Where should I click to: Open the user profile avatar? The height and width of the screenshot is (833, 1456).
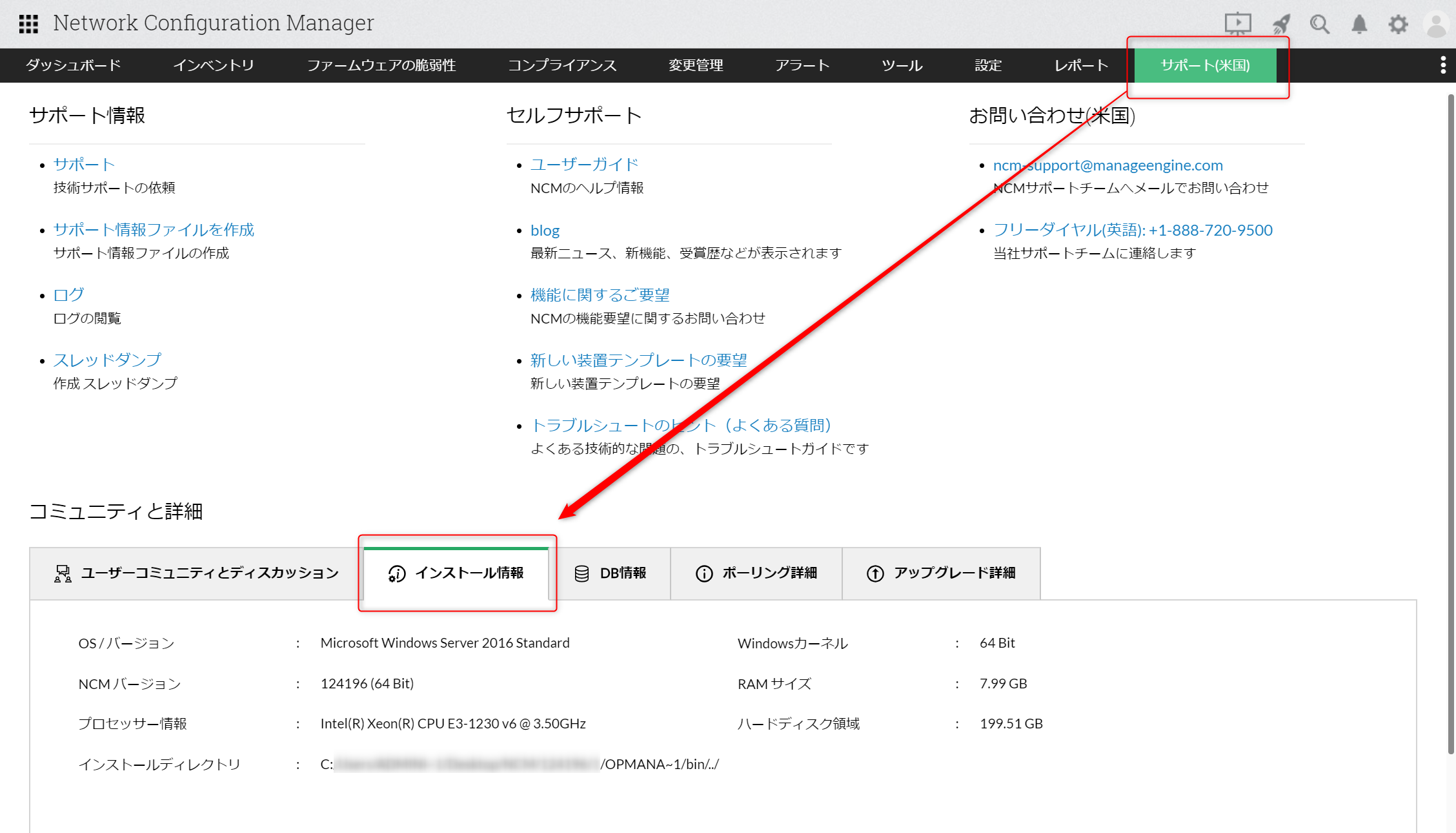(x=1437, y=25)
